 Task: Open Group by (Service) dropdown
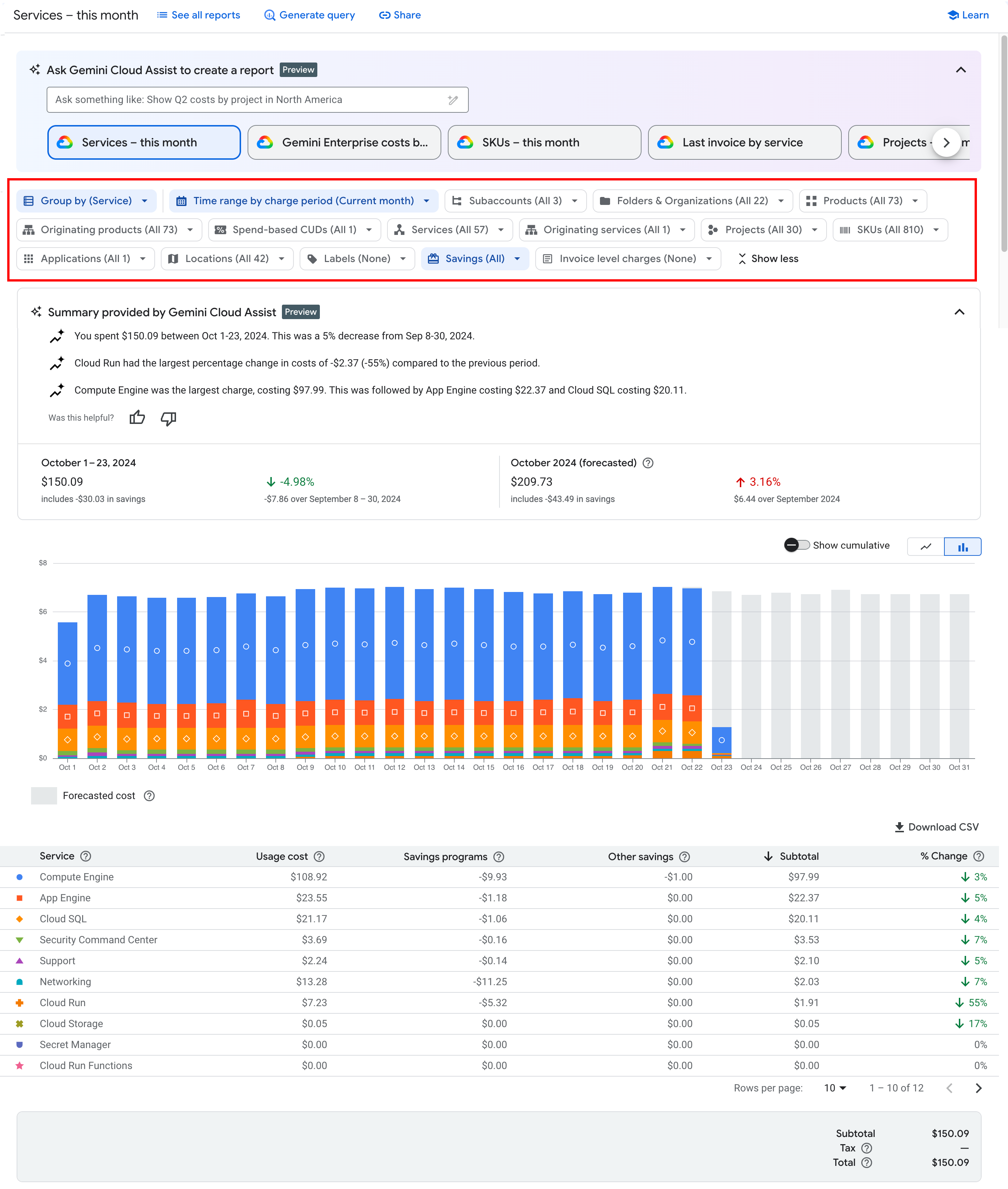pos(86,201)
